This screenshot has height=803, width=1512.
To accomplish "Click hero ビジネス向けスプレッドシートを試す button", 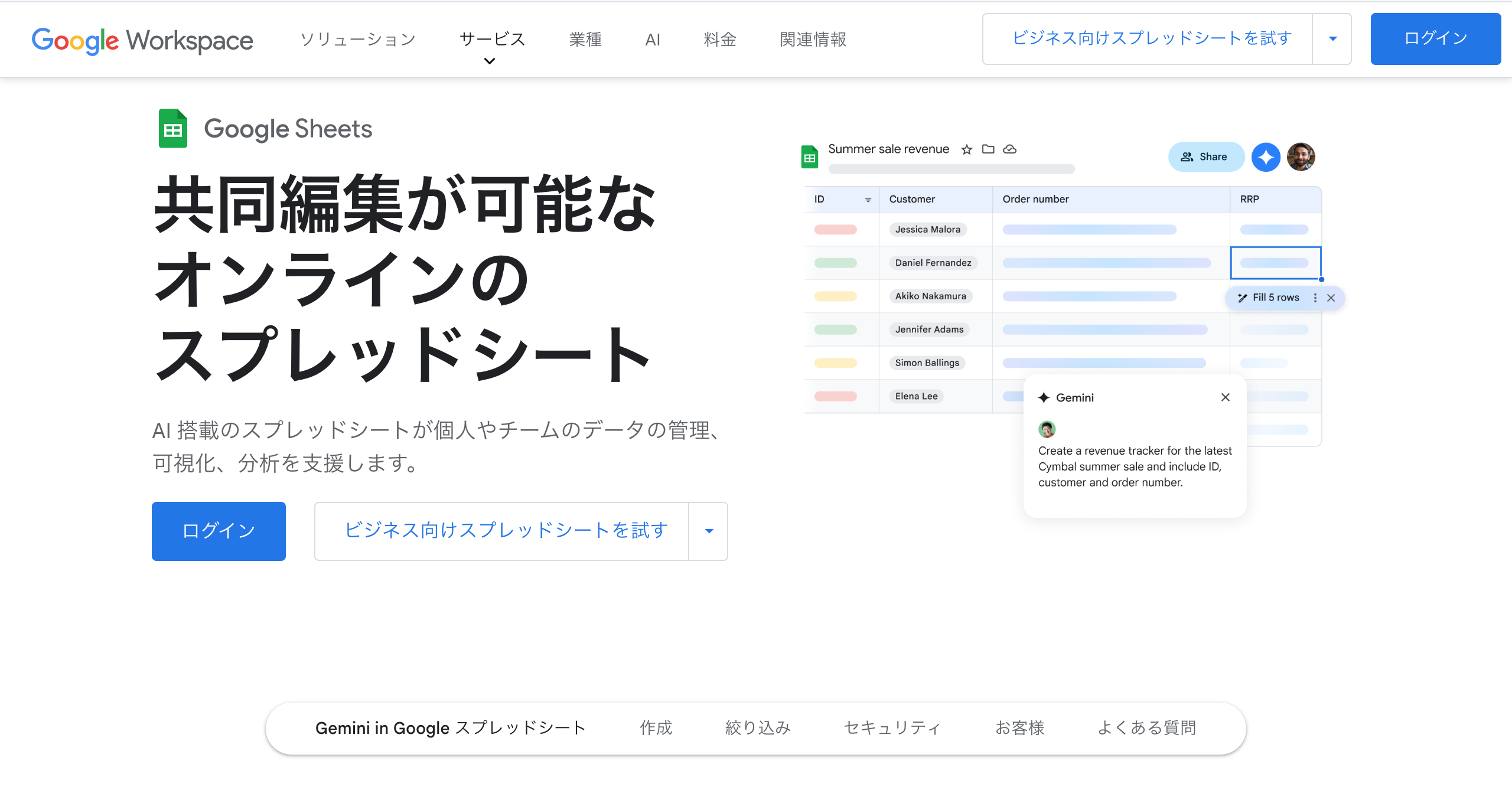I will 502,531.
